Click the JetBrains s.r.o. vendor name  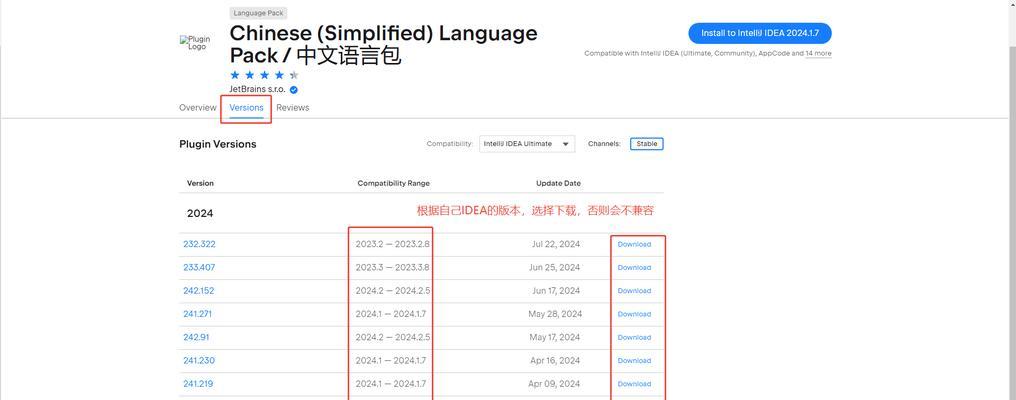coord(257,89)
